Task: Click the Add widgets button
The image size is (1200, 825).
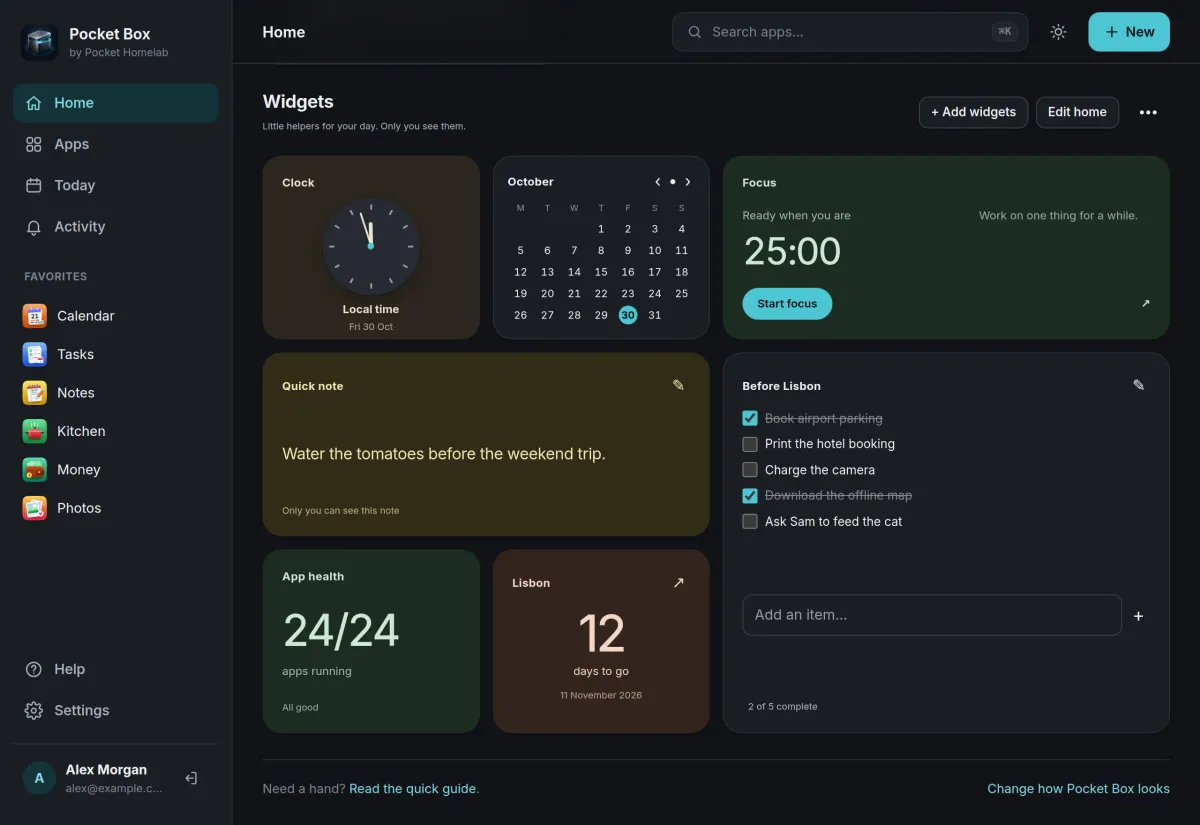Action: click(973, 112)
